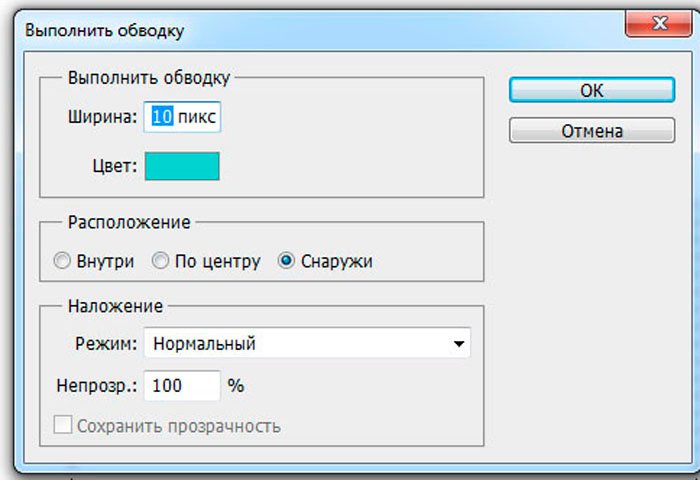Choose the По центру radio option
The width and height of the screenshot is (700, 480).
tap(161, 261)
